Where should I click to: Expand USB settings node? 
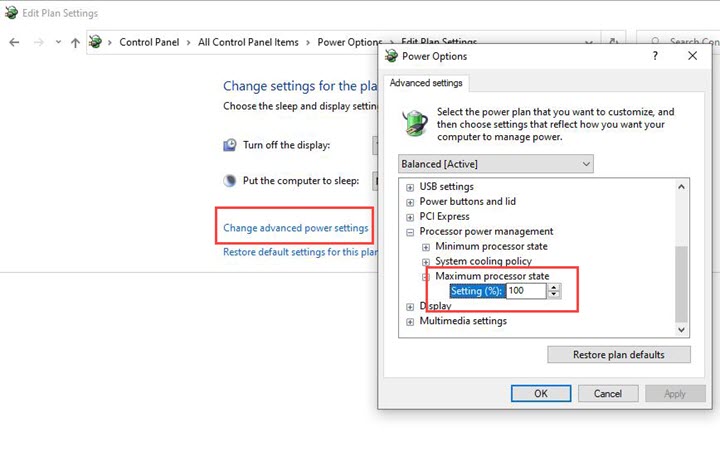point(410,187)
